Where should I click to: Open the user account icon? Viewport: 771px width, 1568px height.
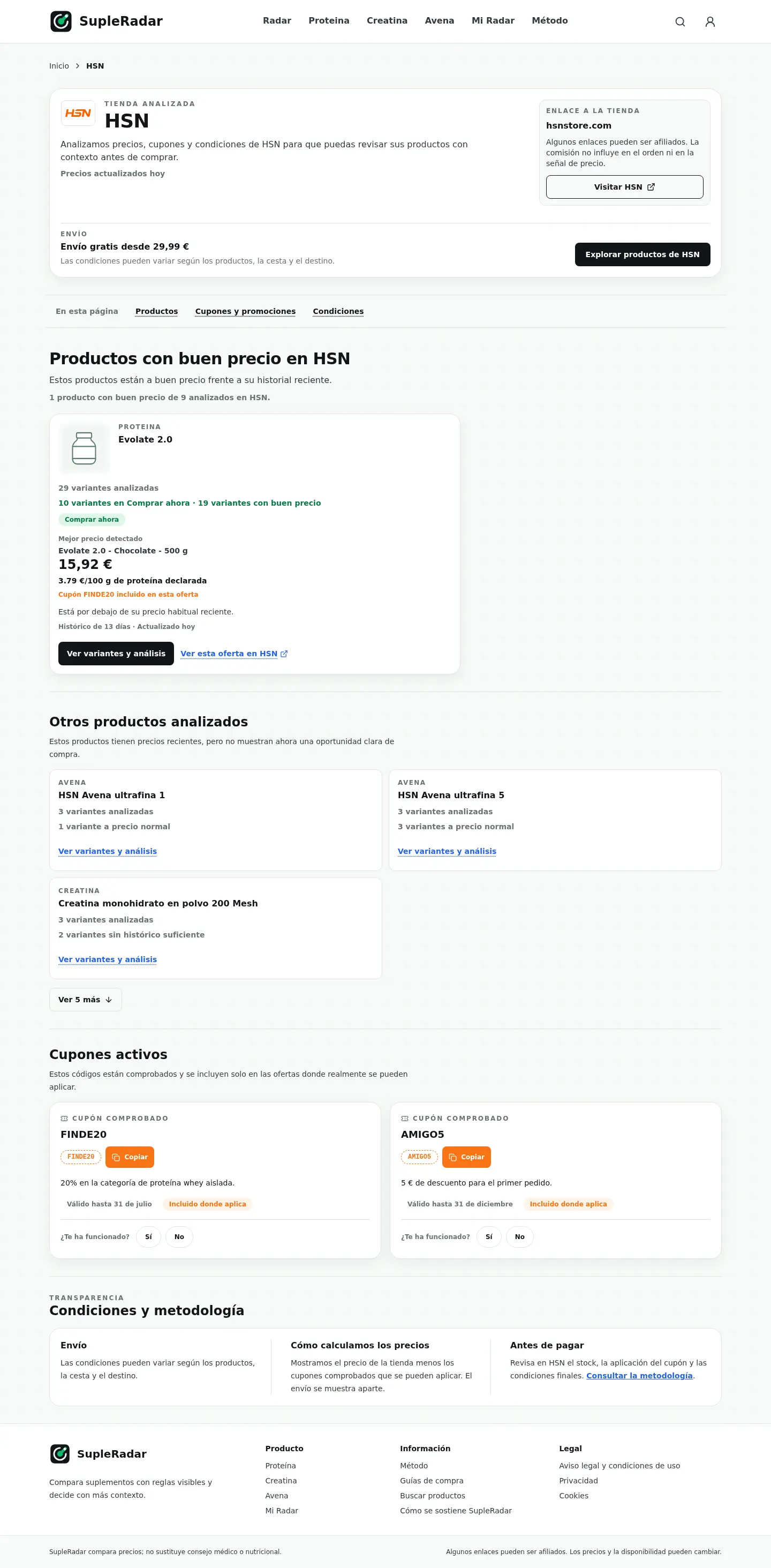710,22
